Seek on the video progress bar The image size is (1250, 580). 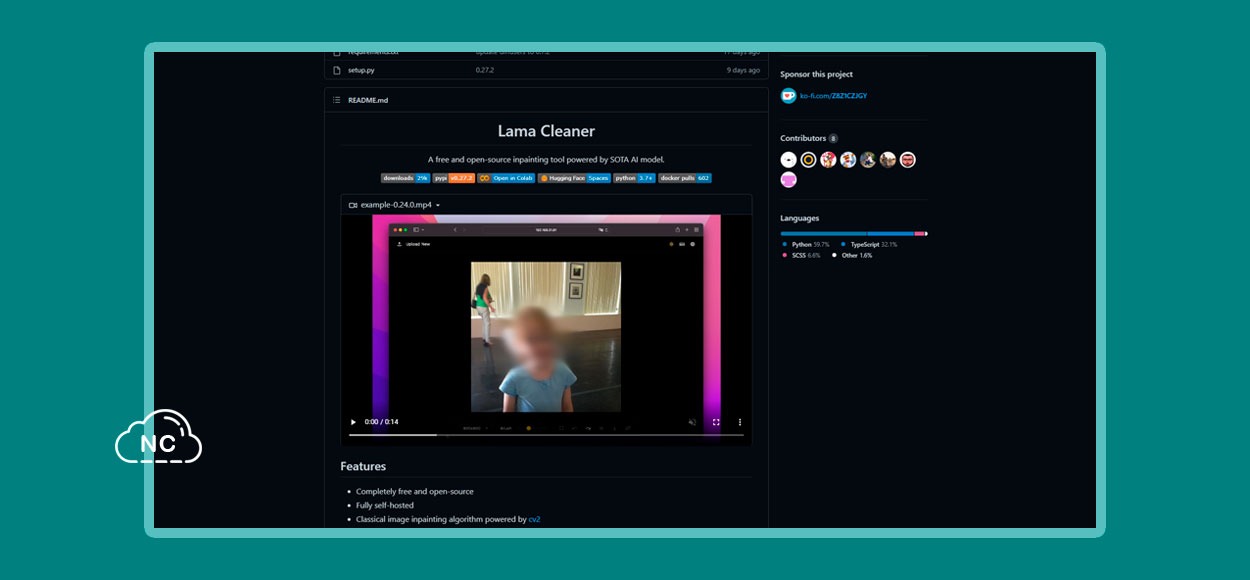click(x=546, y=435)
